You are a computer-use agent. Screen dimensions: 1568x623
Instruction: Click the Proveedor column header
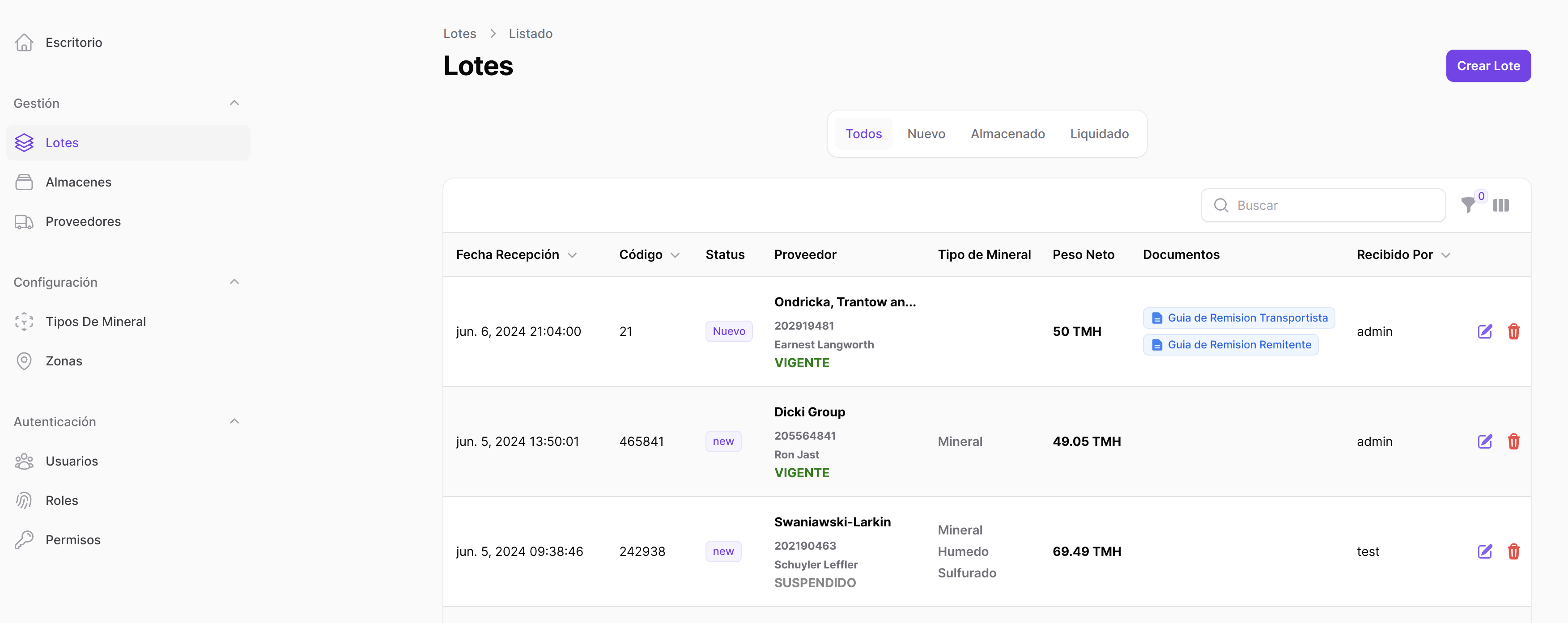tap(805, 255)
